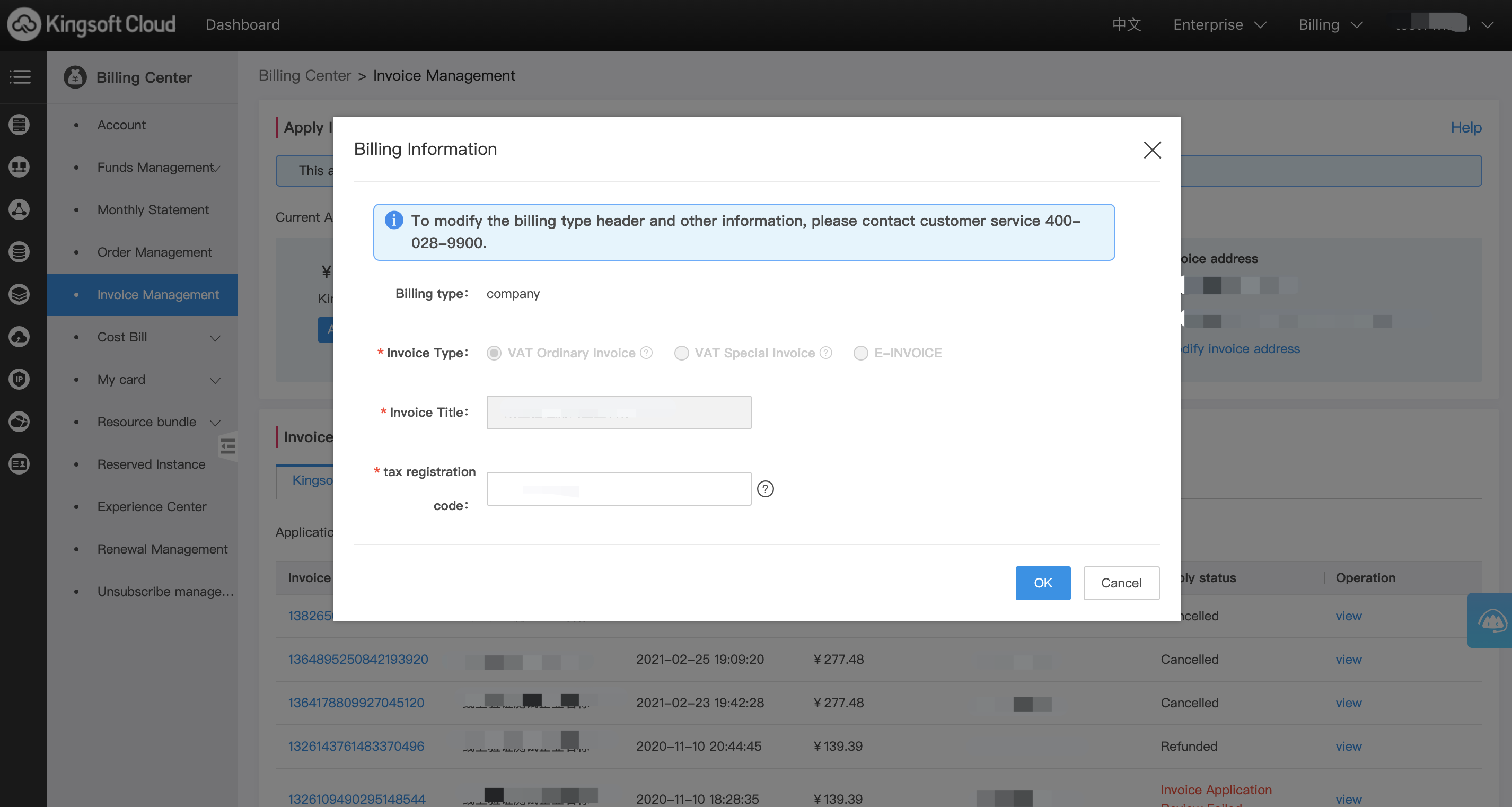The height and width of the screenshot is (807, 1512).
Task: Open the cloud disk icon in left rail
Action: point(20,337)
